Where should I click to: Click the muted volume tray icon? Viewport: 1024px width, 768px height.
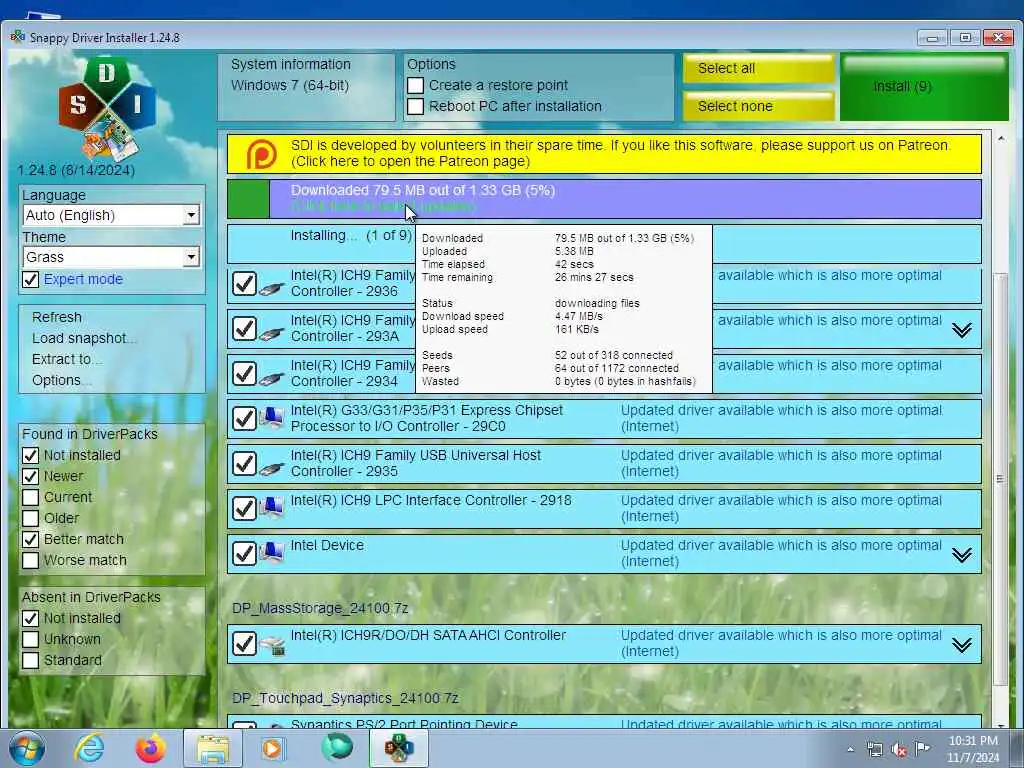(x=899, y=750)
